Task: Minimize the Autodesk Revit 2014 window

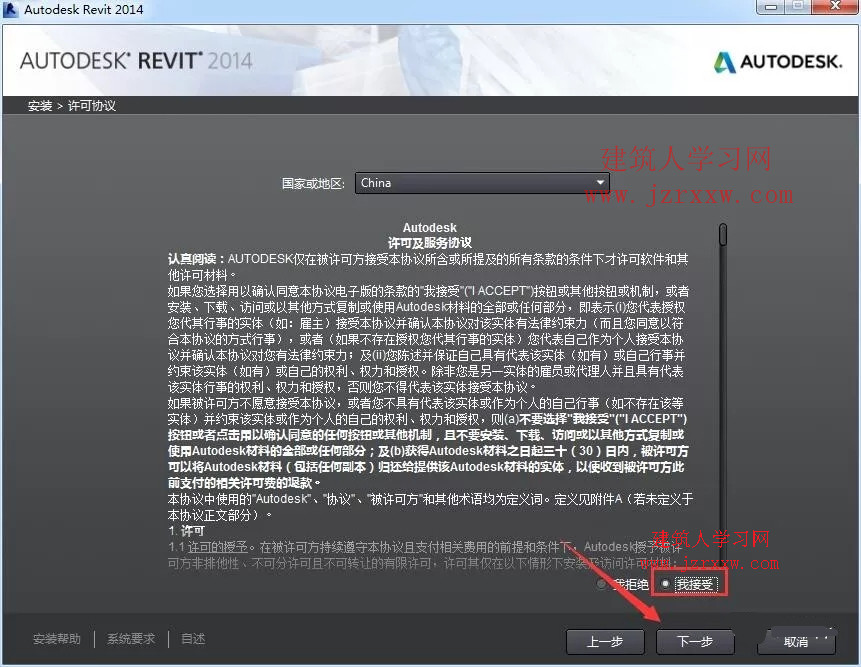Action: click(771, 7)
